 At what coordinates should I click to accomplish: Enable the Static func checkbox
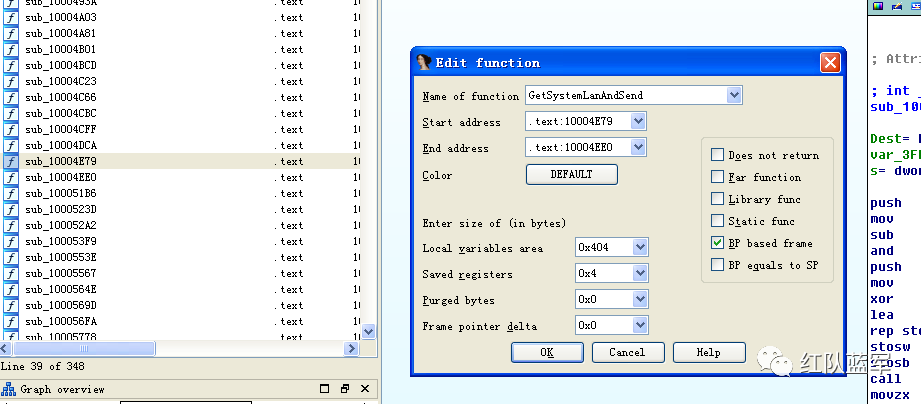click(717, 221)
